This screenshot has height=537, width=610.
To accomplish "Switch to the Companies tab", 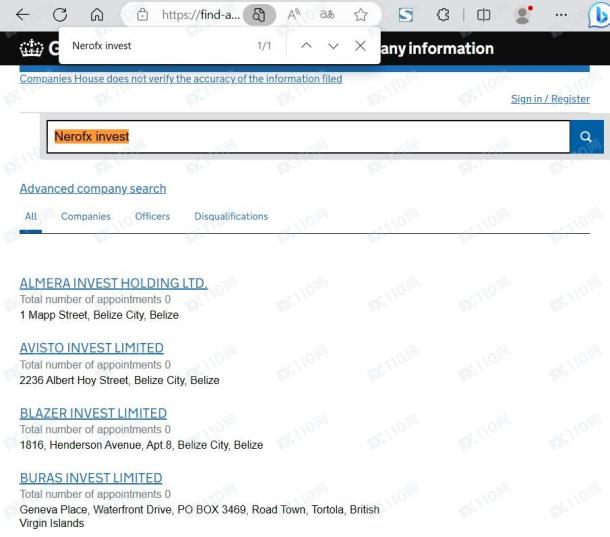I will [86, 216].
